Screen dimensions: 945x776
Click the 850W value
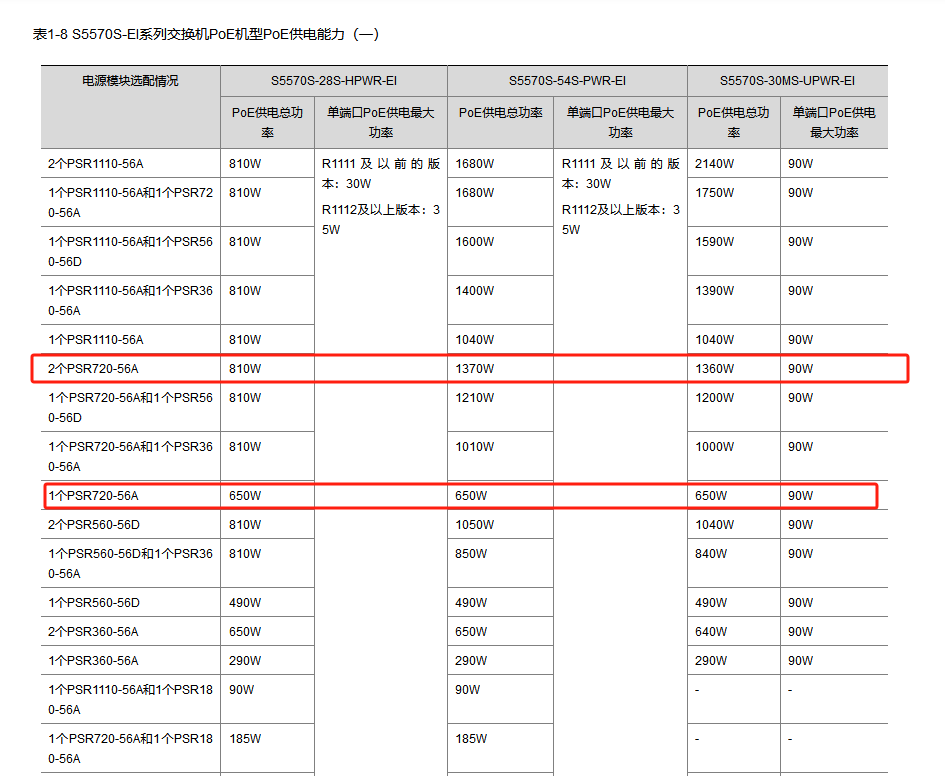[x=471, y=554]
